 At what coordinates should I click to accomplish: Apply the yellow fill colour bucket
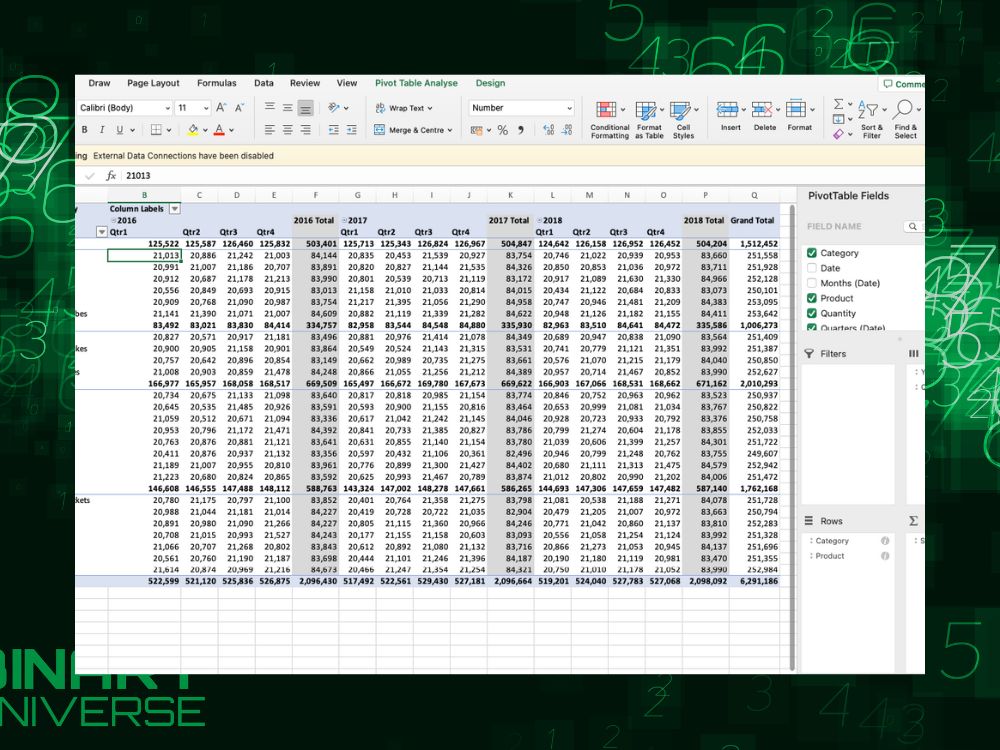pos(193,129)
